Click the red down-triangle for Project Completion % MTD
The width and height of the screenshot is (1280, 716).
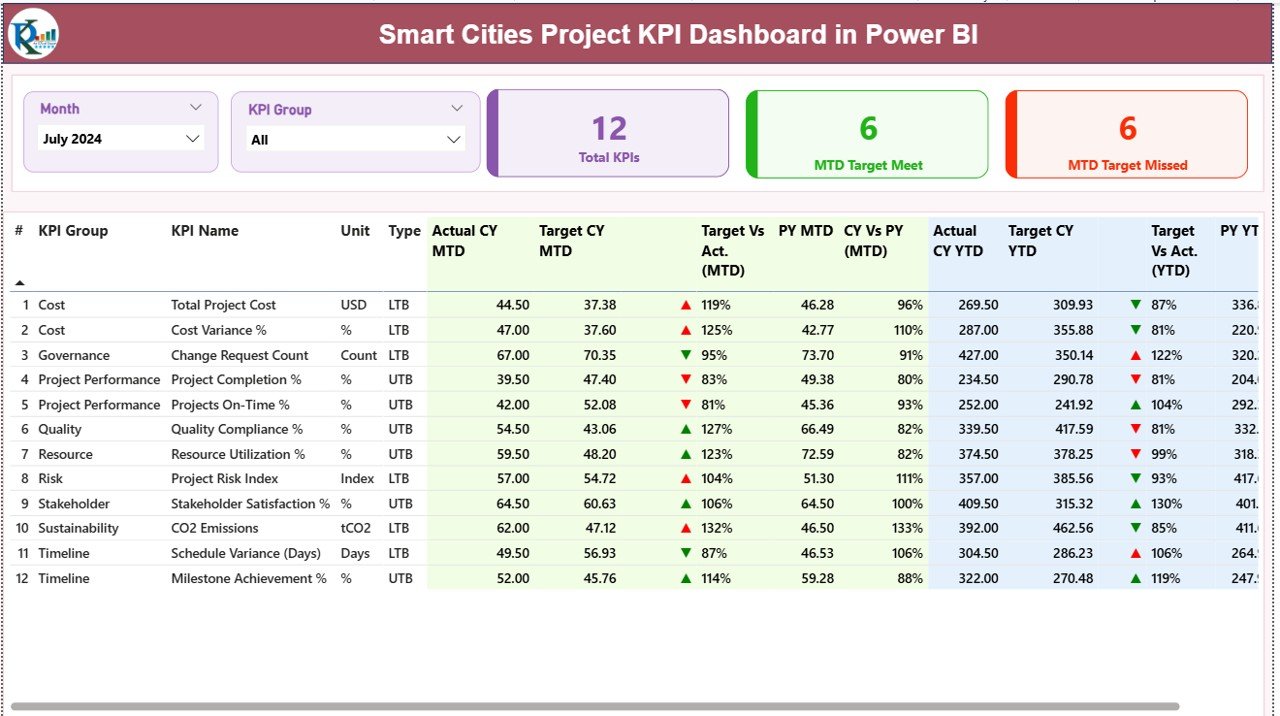pyautogui.click(x=685, y=379)
